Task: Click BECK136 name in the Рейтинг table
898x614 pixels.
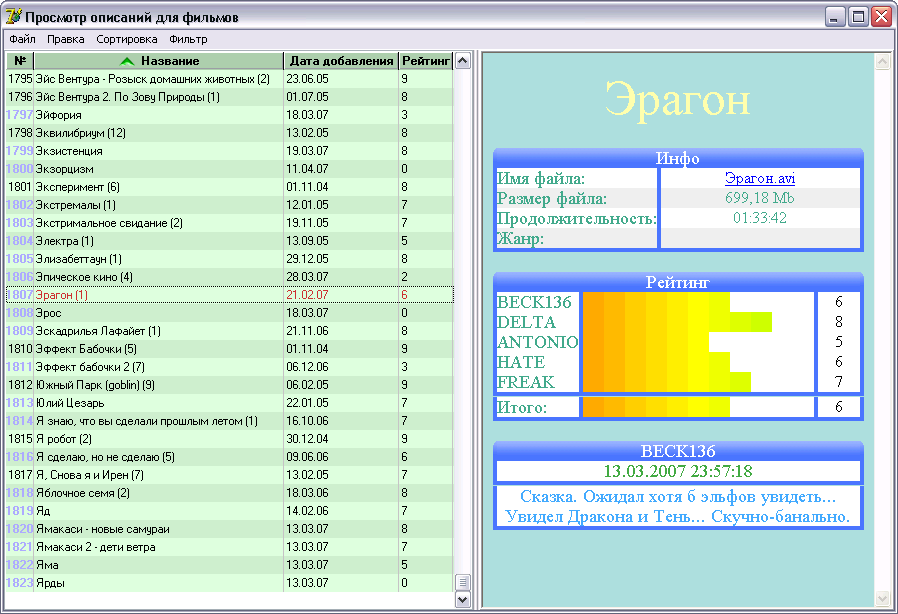Action: 534,302
